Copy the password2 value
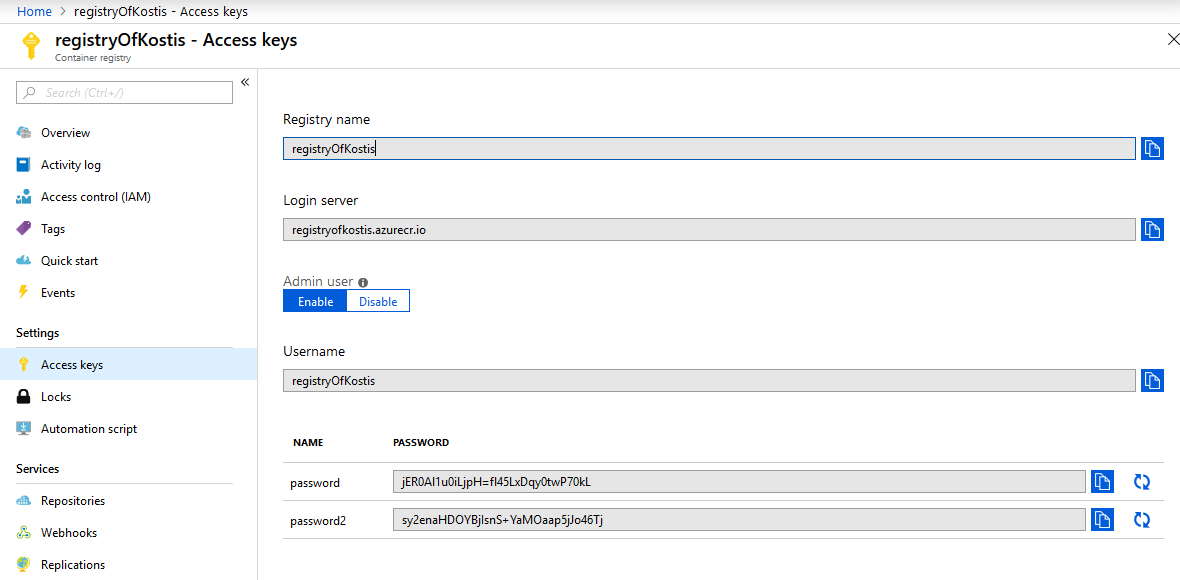The height and width of the screenshot is (580, 1180). (x=1102, y=520)
